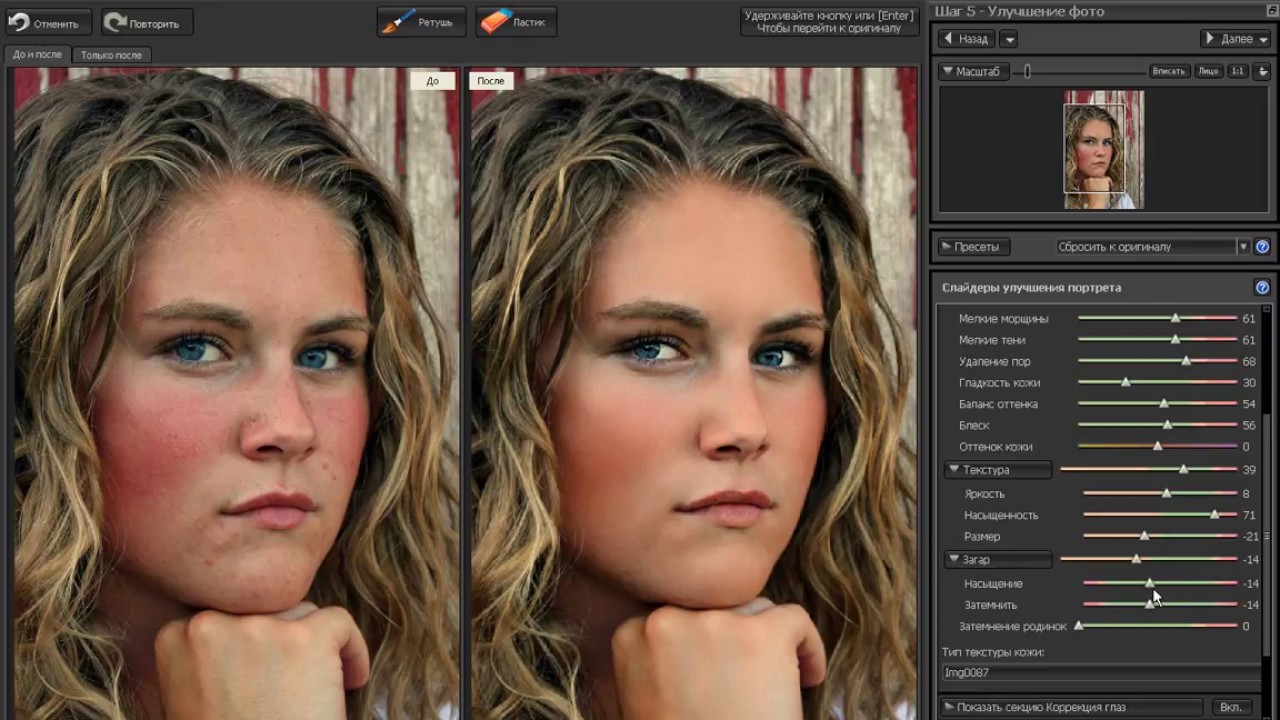
Task: Toggle the Вкл. button for eye correction
Action: 1231,707
